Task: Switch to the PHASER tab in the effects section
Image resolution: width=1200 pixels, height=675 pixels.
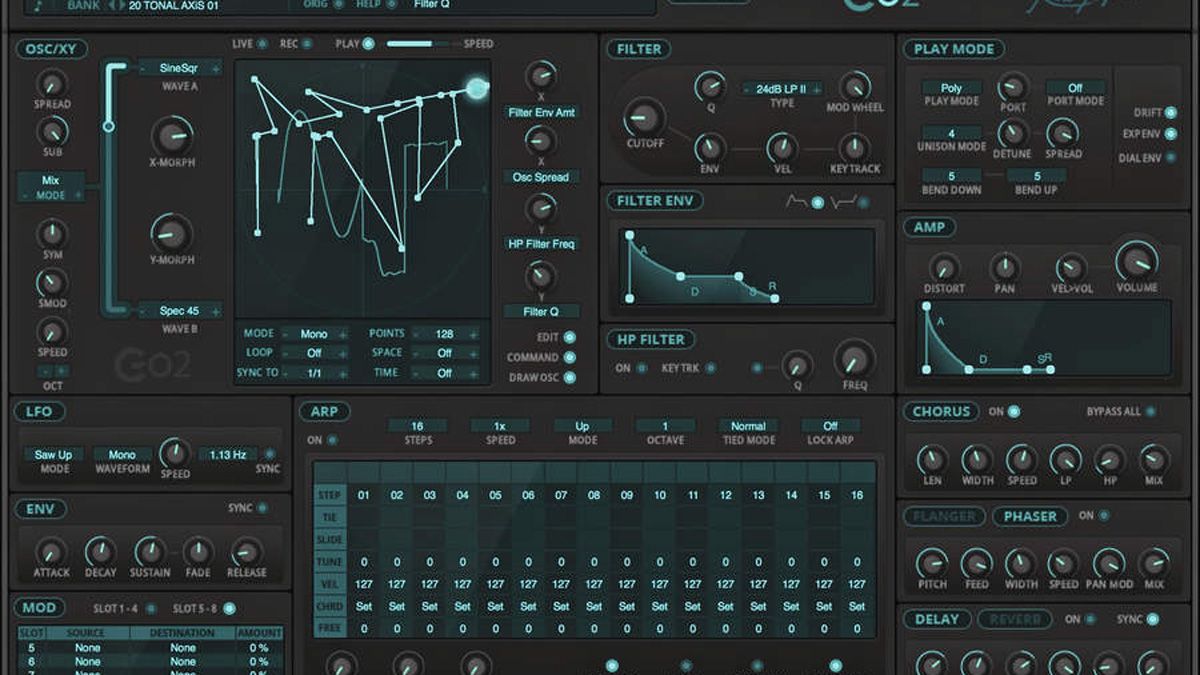Action: tap(1031, 516)
